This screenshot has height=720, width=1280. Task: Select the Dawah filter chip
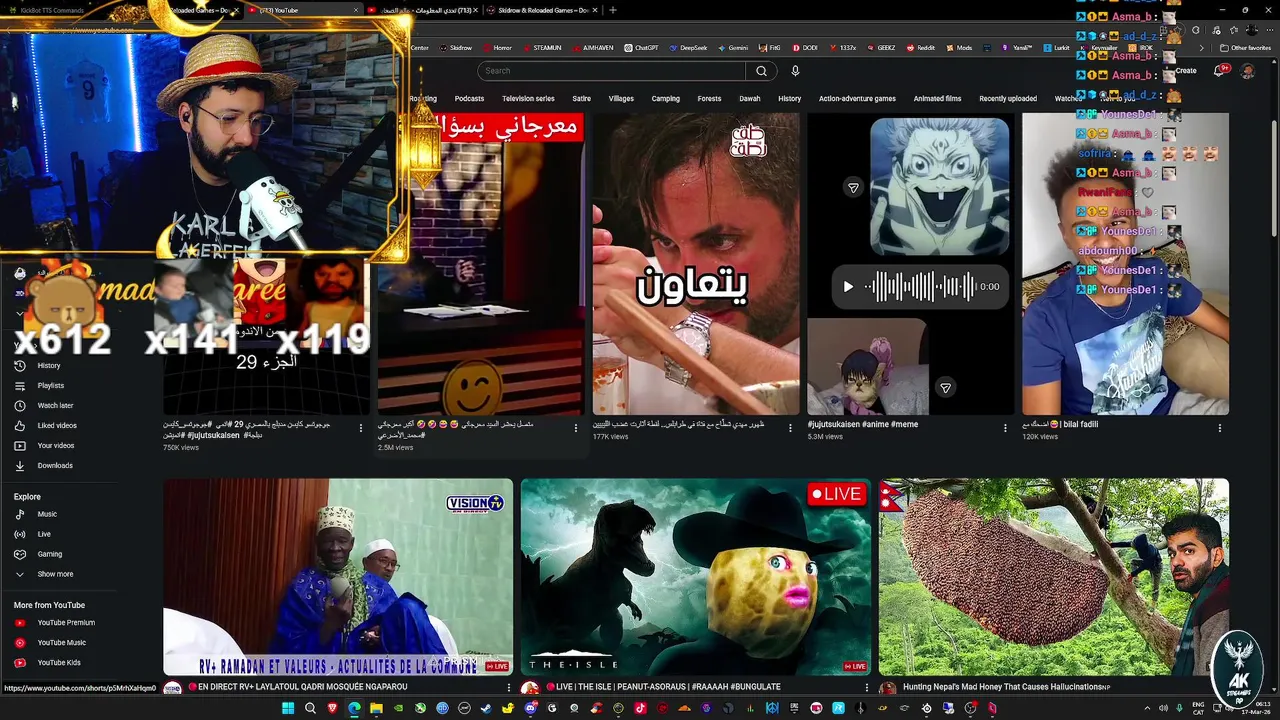(x=750, y=99)
